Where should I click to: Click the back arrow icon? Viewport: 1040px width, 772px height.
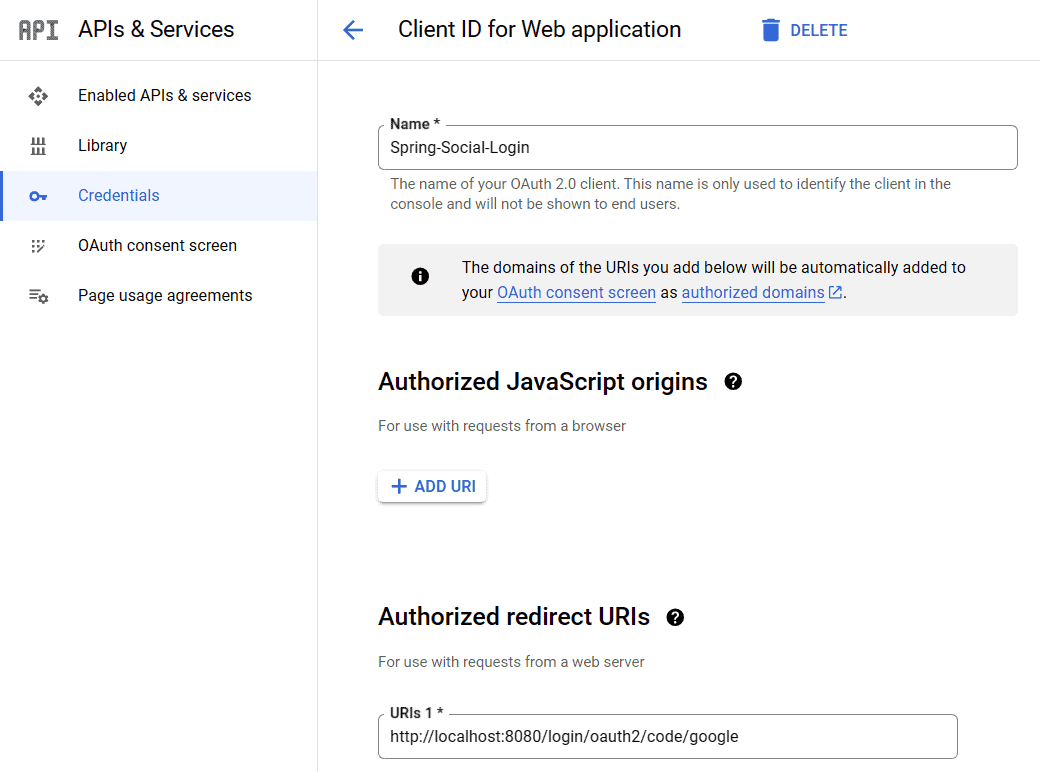pyautogui.click(x=353, y=30)
